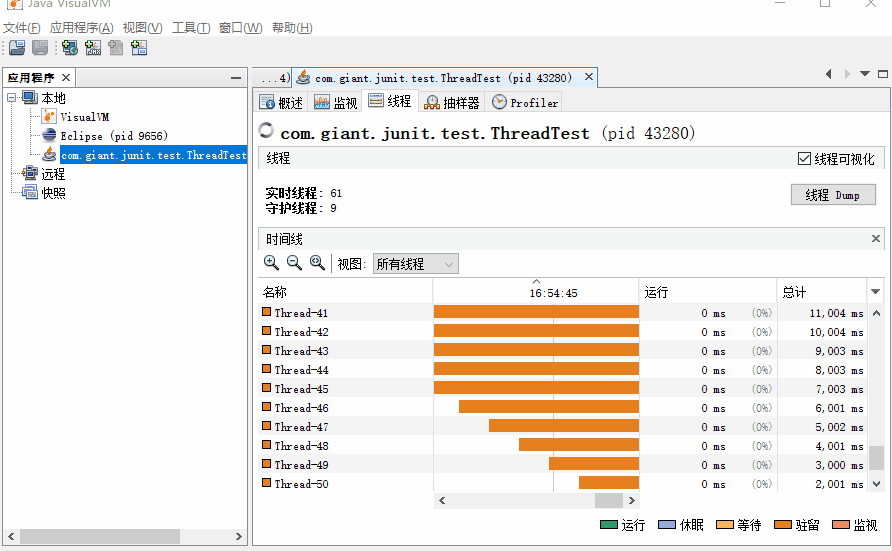Click the blue 休眠 legend swatch
Image resolution: width=892 pixels, height=551 pixels.
(667, 524)
